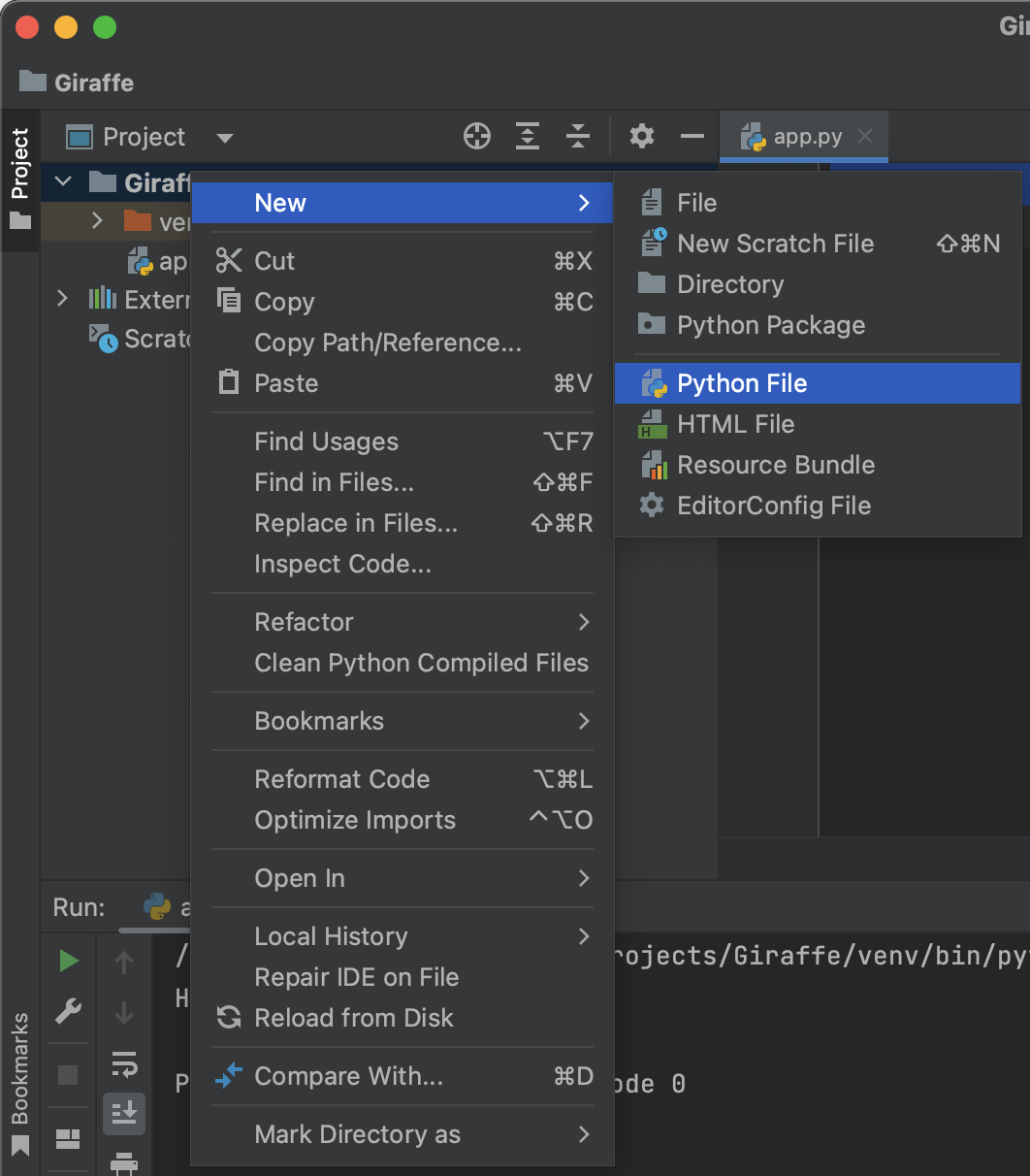Click the Project panel title label
1030x1176 pixels.
[144, 137]
